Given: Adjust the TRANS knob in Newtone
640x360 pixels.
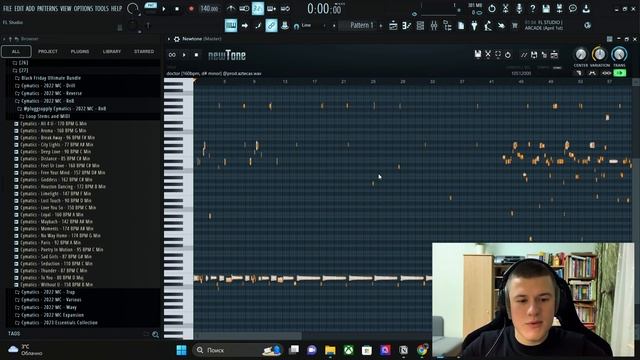Looking at the screenshot, I should 619,54.
